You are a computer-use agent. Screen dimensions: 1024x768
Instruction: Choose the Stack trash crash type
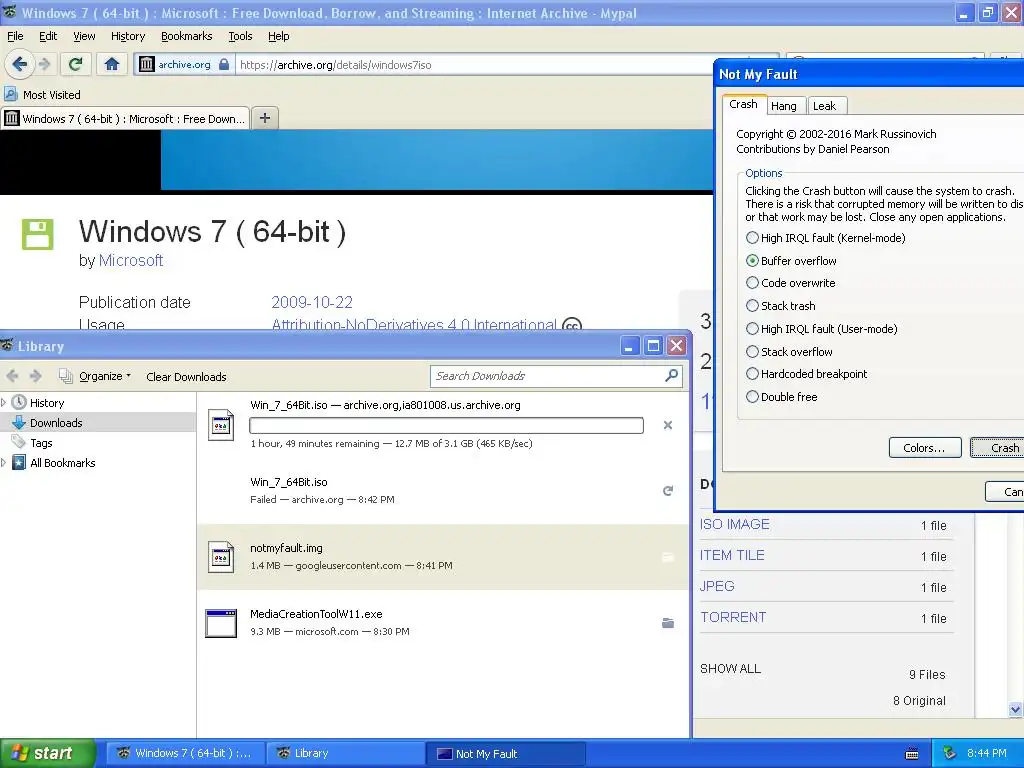click(x=780, y=306)
